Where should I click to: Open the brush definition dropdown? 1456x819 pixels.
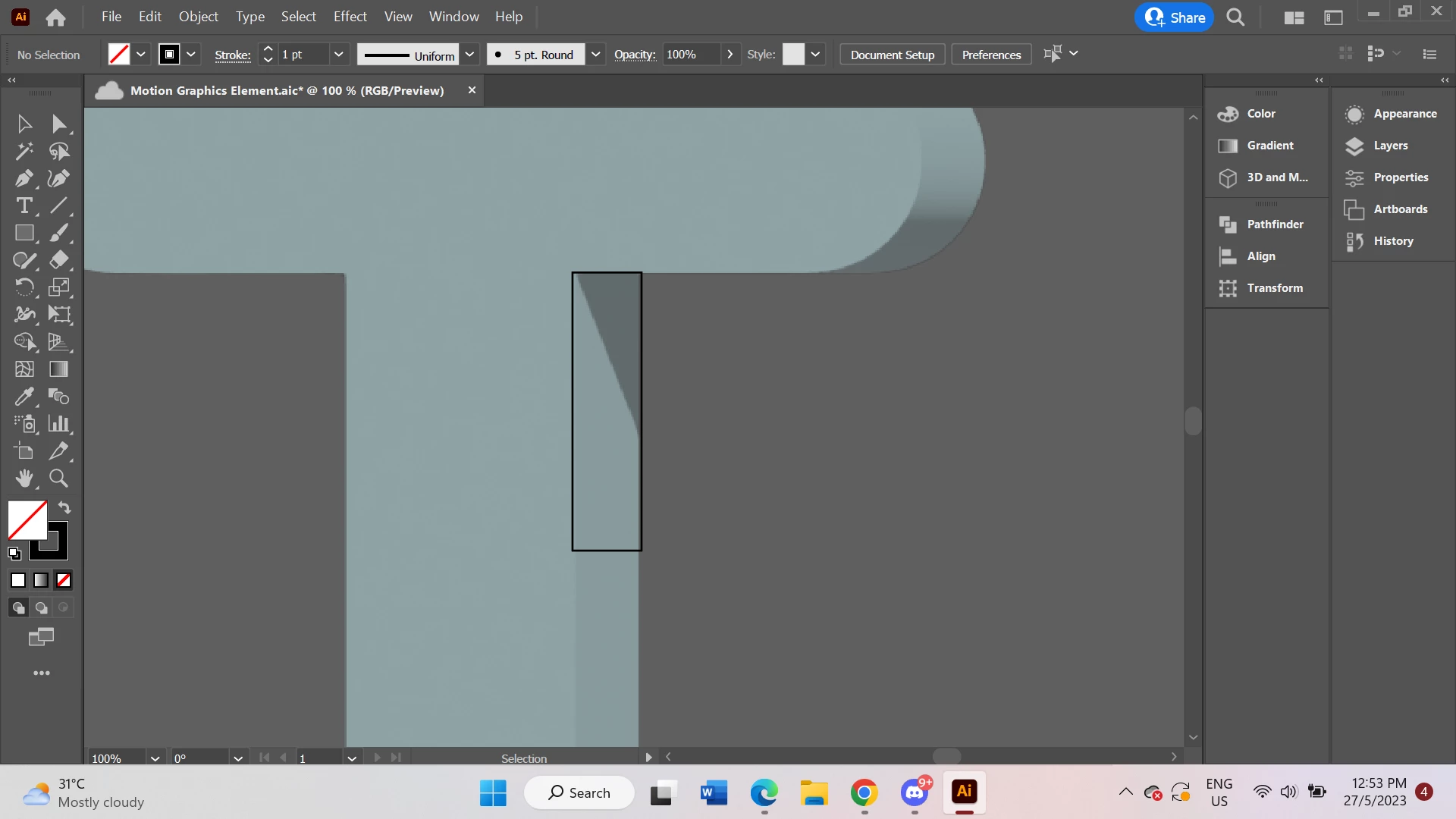[x=595, y=55]
